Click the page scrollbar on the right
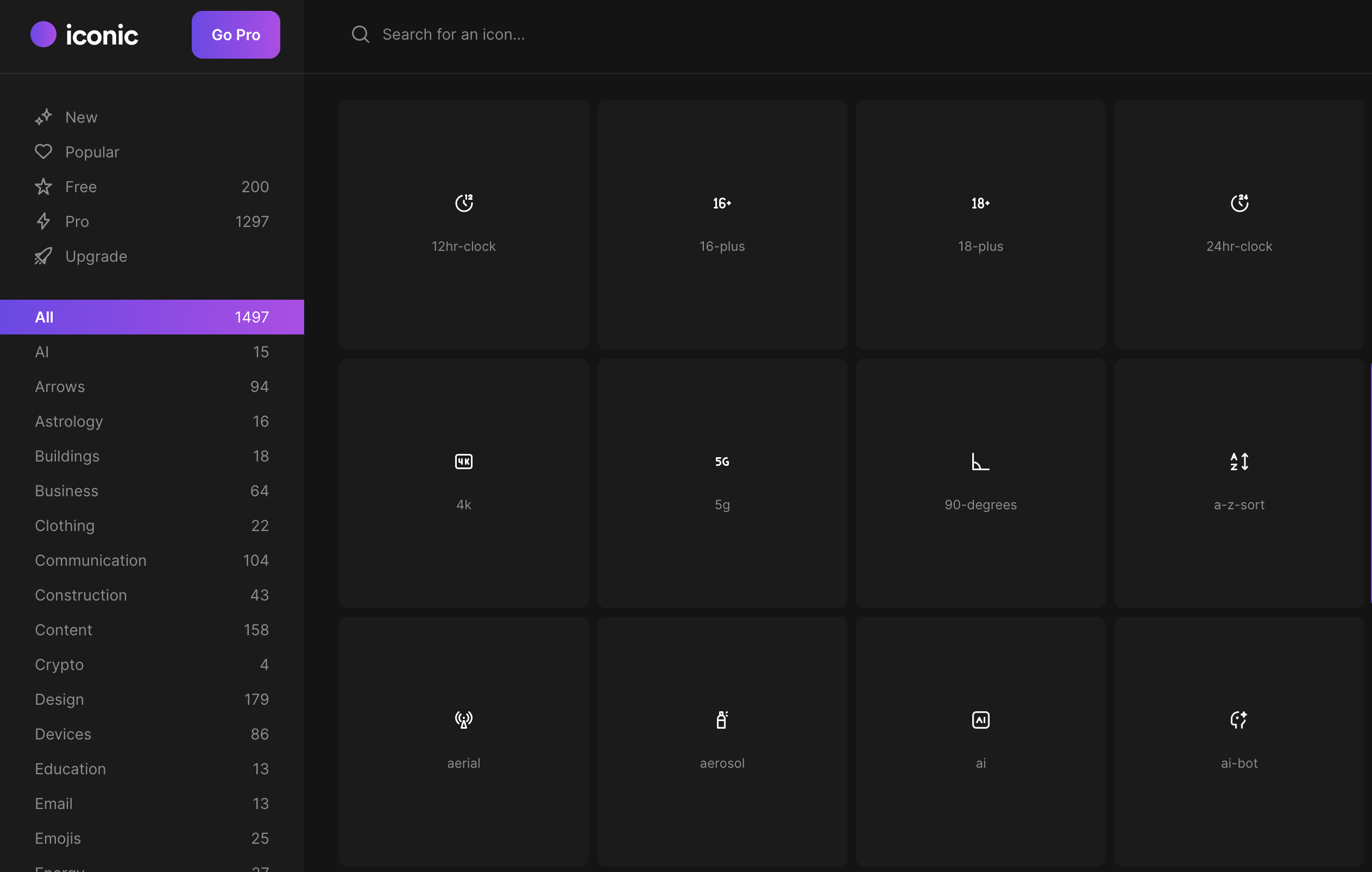 click(x=1370, y=482)
